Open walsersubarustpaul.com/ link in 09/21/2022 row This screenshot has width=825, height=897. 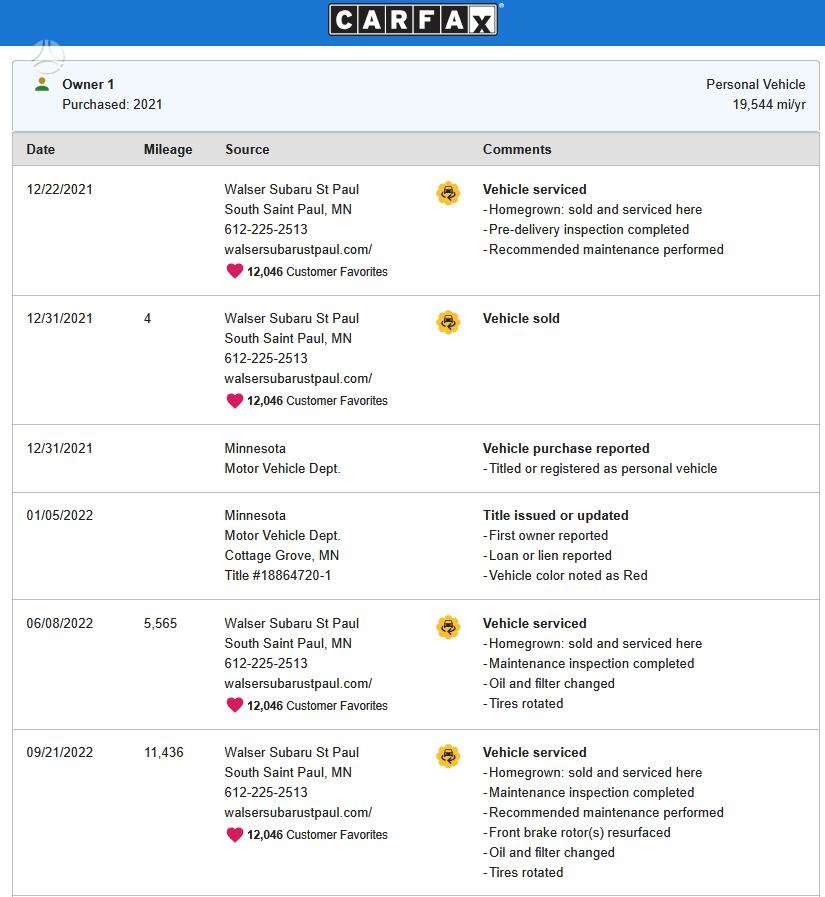click(x=298, y=812)
